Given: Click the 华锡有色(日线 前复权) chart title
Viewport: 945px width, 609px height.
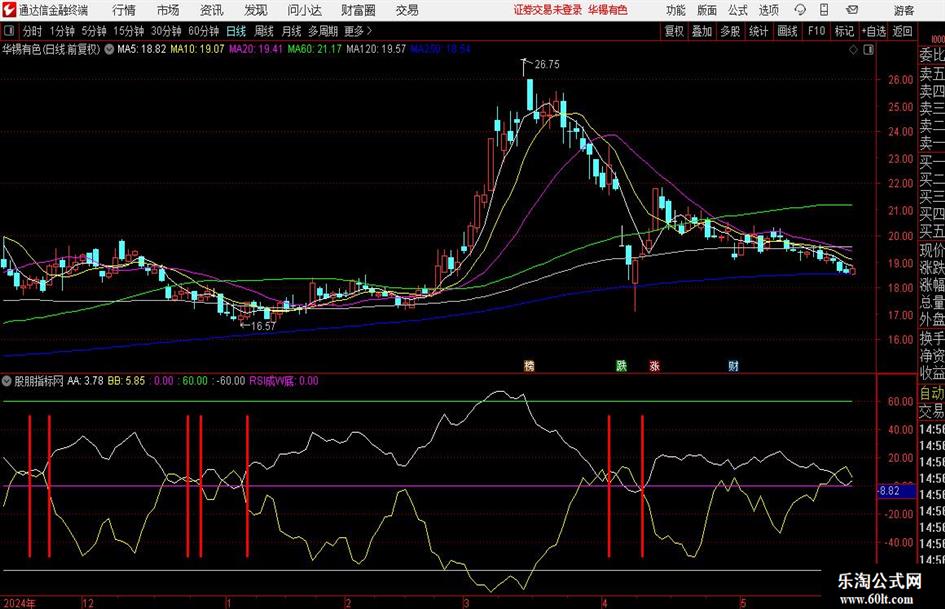Looking at the screenshot, I should (x=52, y=49).
